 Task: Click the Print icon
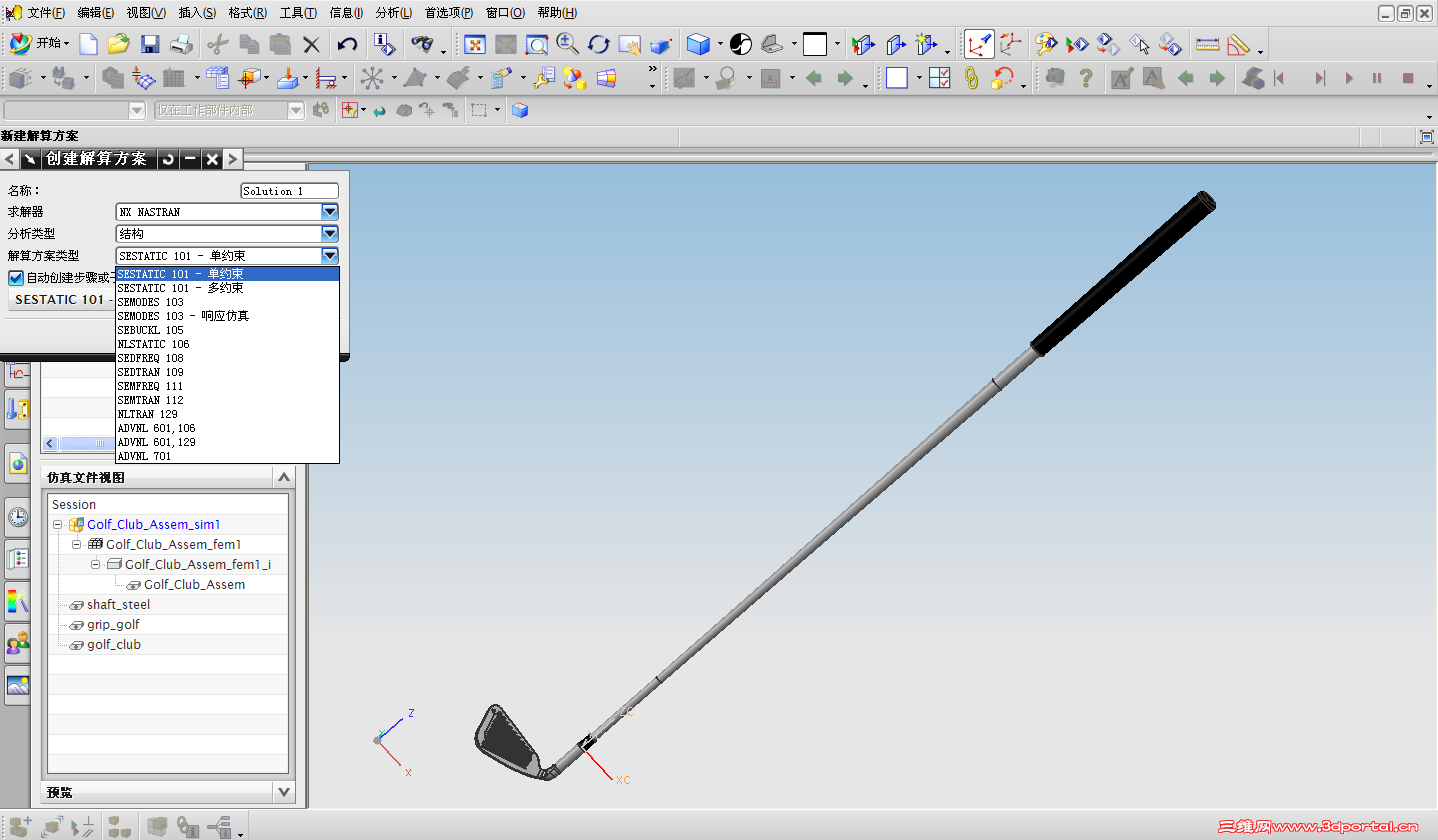(x=181, y=44)
